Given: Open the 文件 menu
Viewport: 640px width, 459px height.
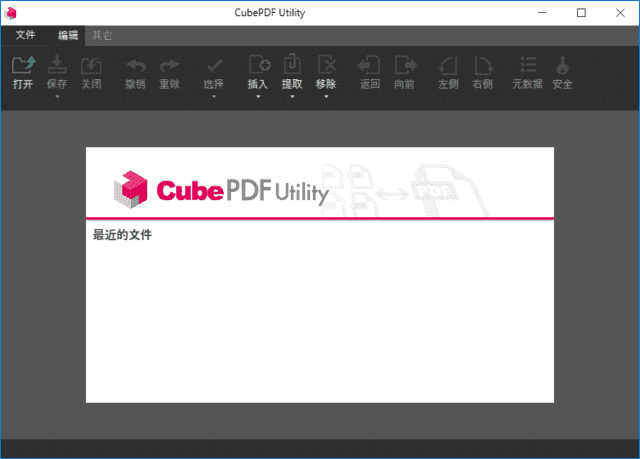Looking at the screenshot, I should (25, 35).
